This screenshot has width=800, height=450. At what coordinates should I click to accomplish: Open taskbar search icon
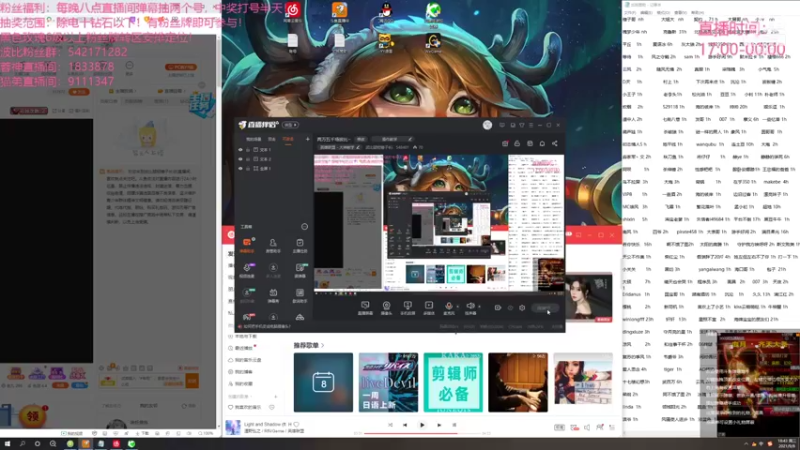pyautogui.click(x=22, y=444)
